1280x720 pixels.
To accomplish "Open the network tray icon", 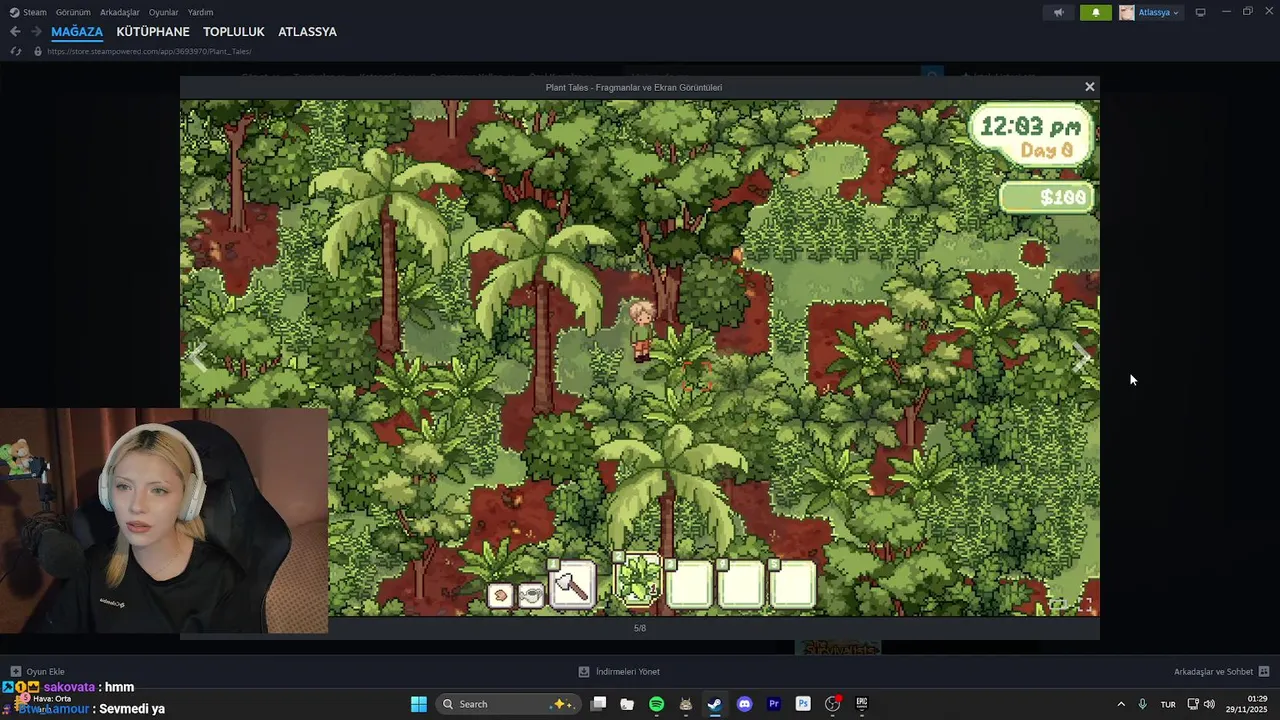I will [1193, 704].
